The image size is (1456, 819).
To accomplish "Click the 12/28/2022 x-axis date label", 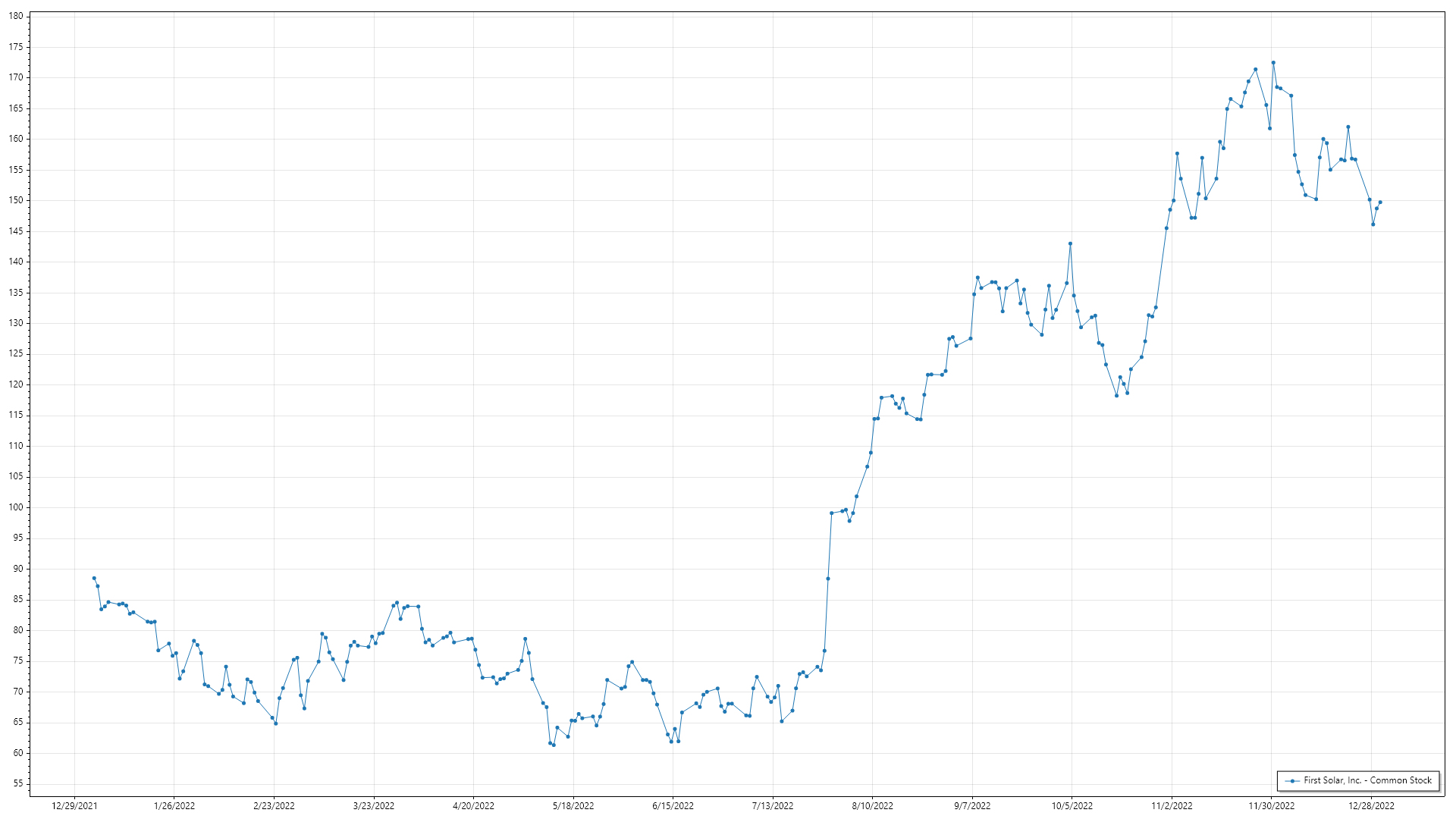I will click(1371, 806).
